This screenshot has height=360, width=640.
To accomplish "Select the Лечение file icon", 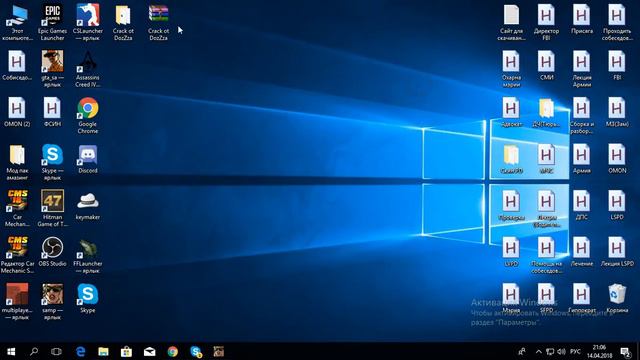I will coord(581,252).
